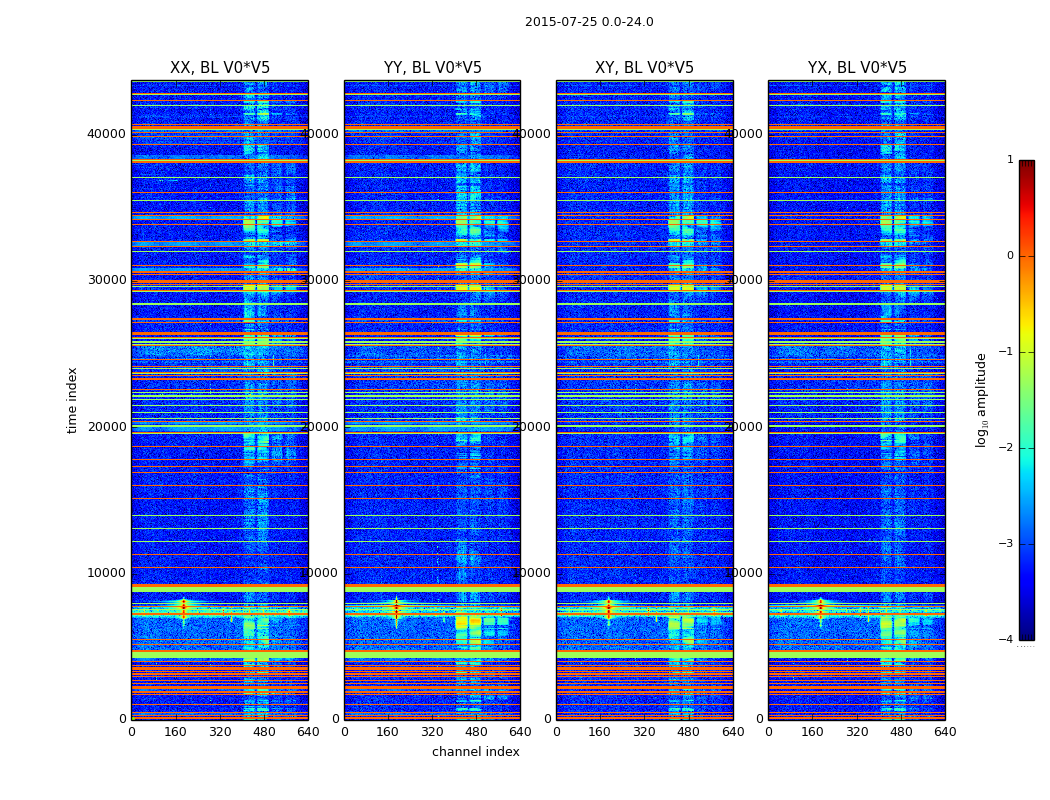Click the 20000 tick label on XX axis

pos(106,426)
